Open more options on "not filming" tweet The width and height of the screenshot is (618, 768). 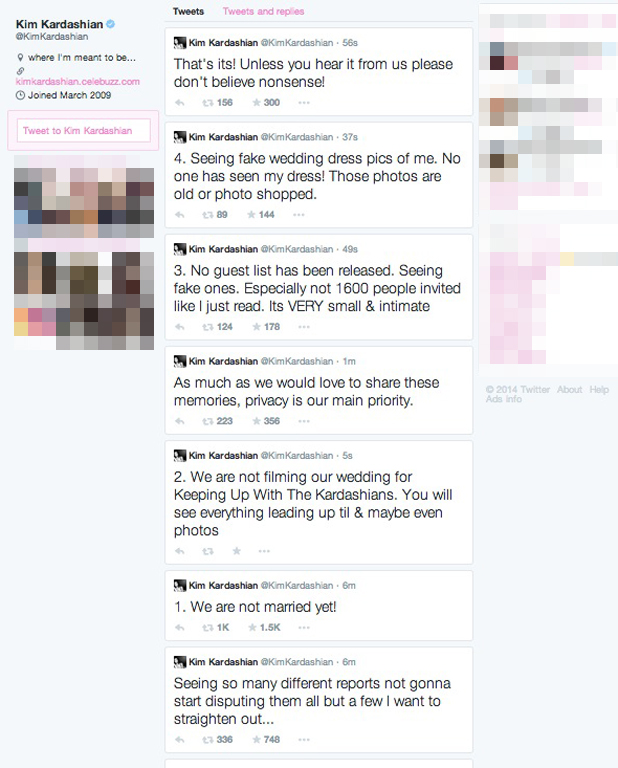click(264, 552)
